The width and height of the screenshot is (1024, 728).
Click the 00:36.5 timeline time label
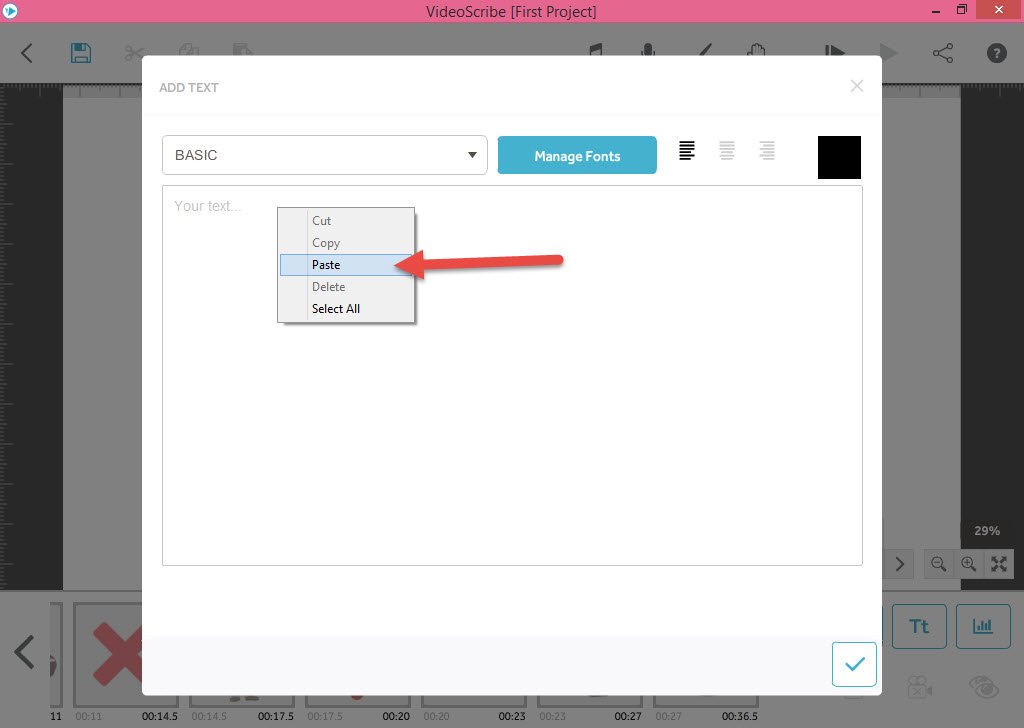tap(739, 716)
